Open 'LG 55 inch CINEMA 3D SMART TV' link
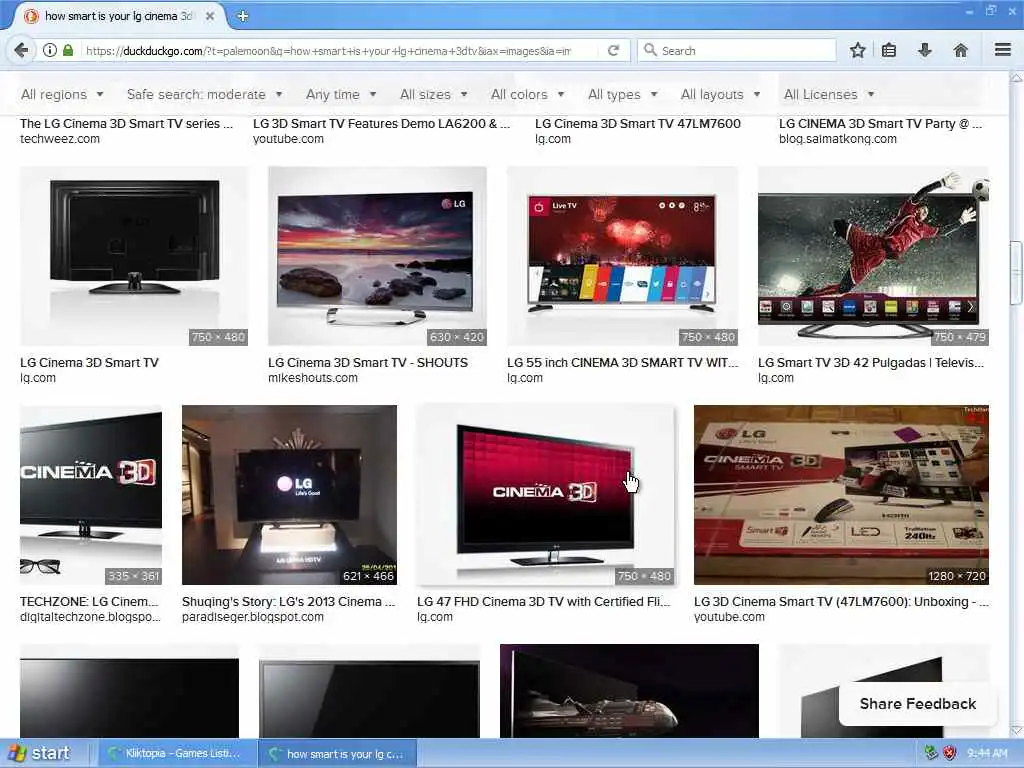1024x768 pixels. tap(622, 362)
